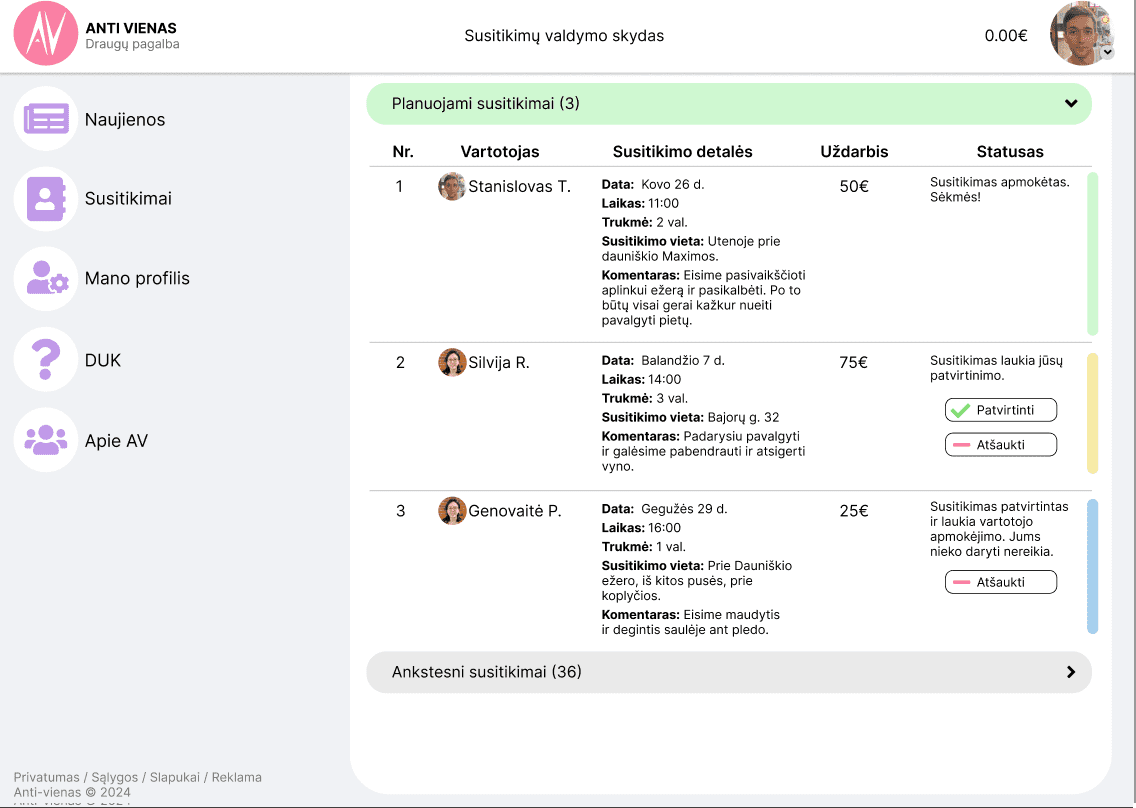Click Genovaitė P. avatar
This screenshot has height=808, width=1136.
click(x=451, y=511)
